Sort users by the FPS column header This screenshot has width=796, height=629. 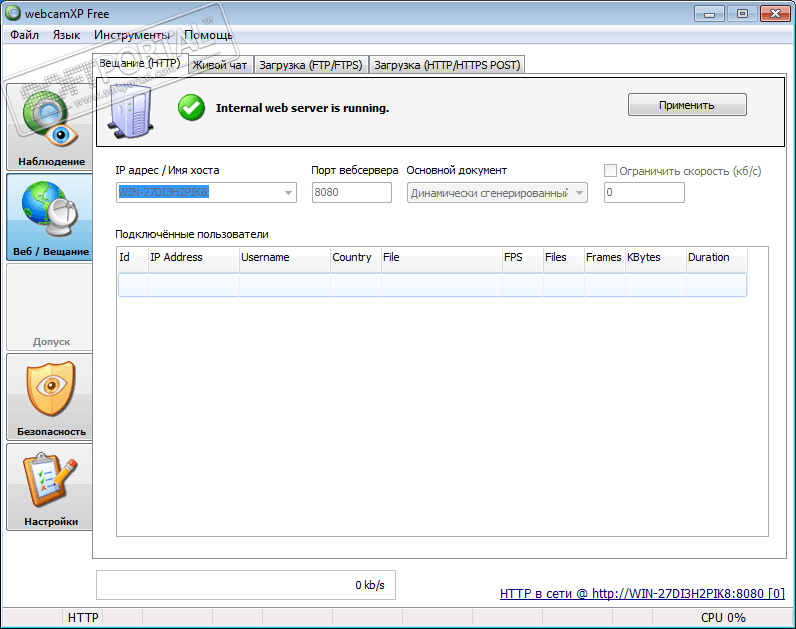pos(523,257)
